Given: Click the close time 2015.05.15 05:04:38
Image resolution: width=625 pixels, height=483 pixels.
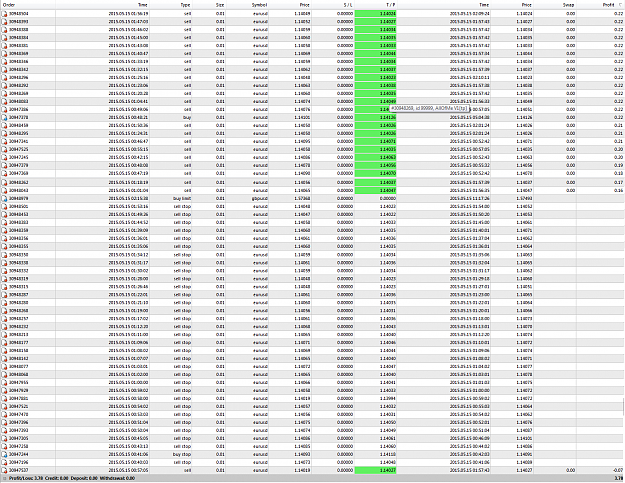Looking at the screenshot, I should point(470,118).
